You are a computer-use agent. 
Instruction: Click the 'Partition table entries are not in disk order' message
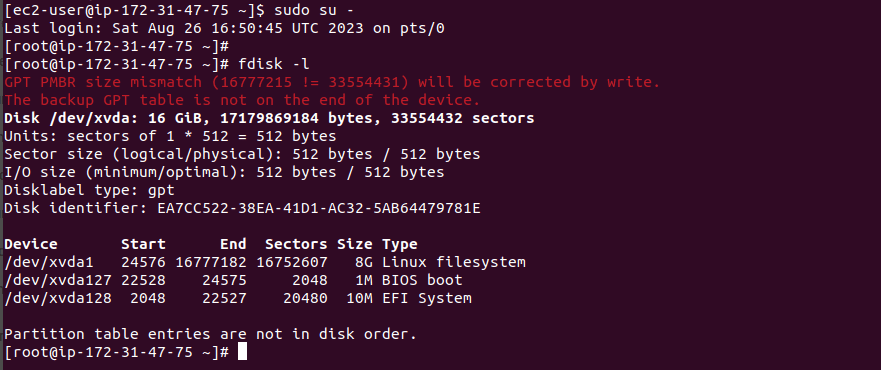211,334
